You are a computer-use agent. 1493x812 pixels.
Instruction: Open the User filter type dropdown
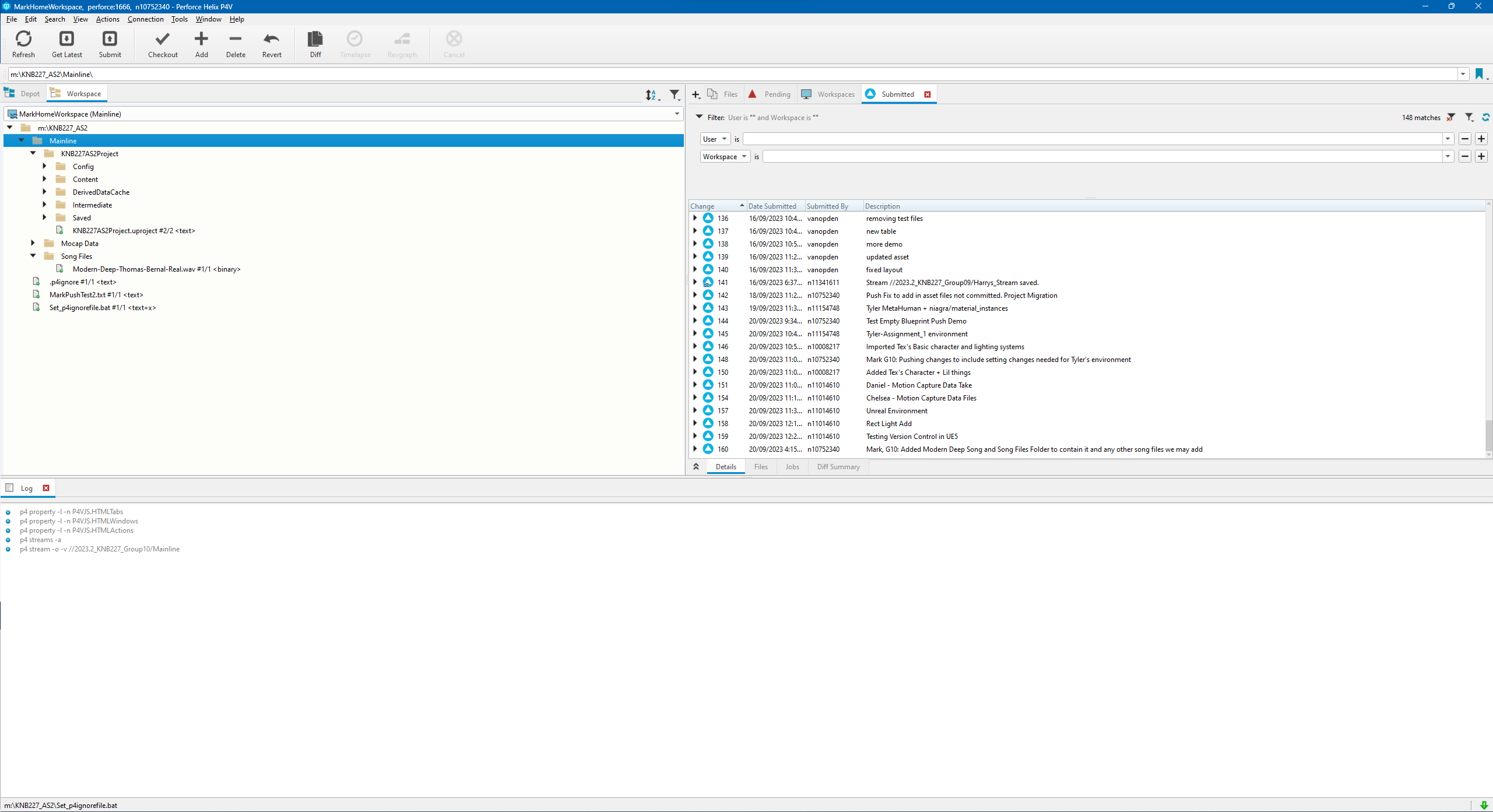[x=715, y=139]
